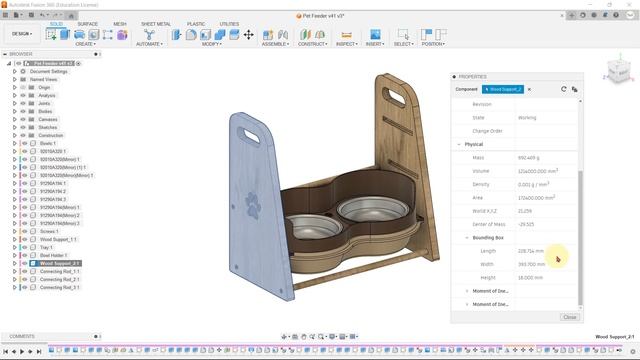Screen dimensions: 640x360
Task: Select the Hole tool in Create
Action: pyautogui.click(x=93, y=35)
